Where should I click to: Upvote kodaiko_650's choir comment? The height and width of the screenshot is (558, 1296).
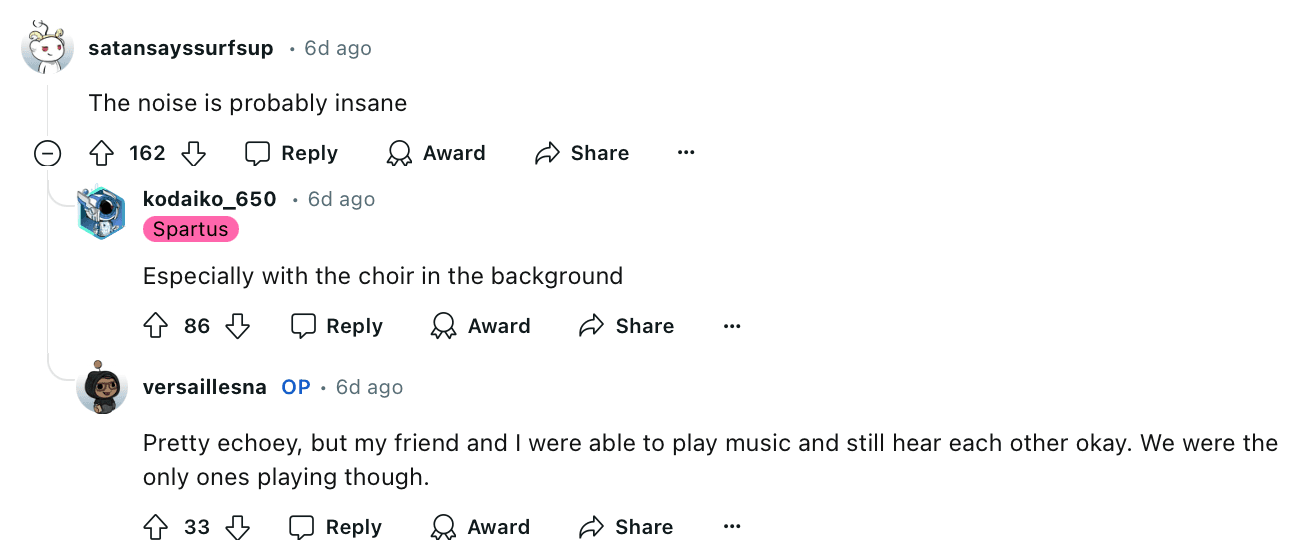click(x=156, y=326)
